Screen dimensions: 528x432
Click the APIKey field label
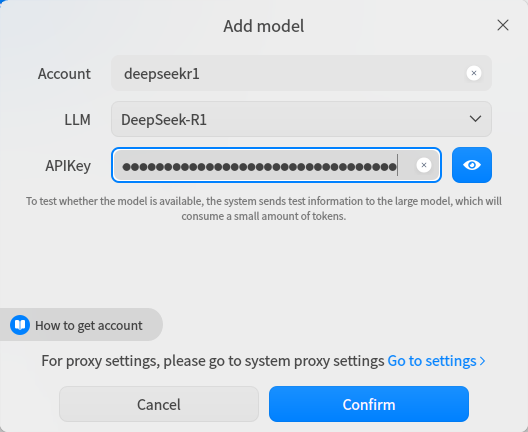[68, 166]
